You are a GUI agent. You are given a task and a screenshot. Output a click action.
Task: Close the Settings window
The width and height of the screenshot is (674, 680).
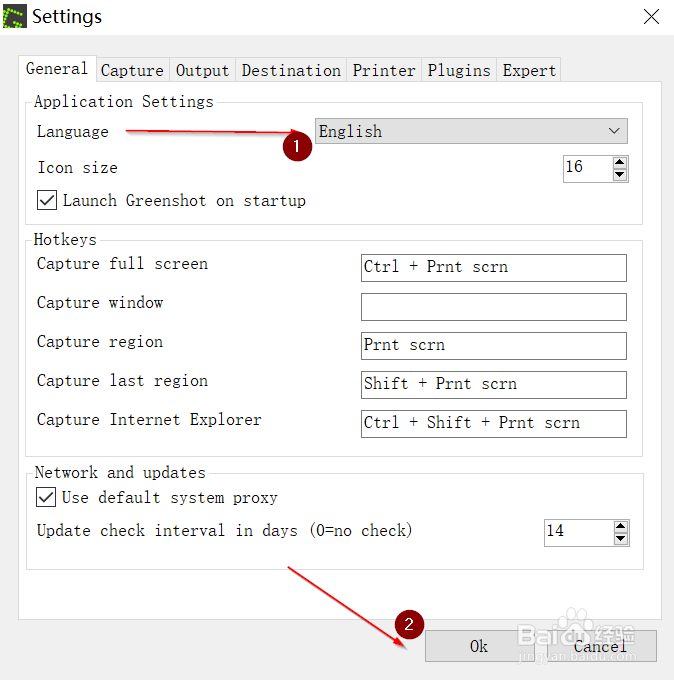pyautogui.click(x=651, y=17)
